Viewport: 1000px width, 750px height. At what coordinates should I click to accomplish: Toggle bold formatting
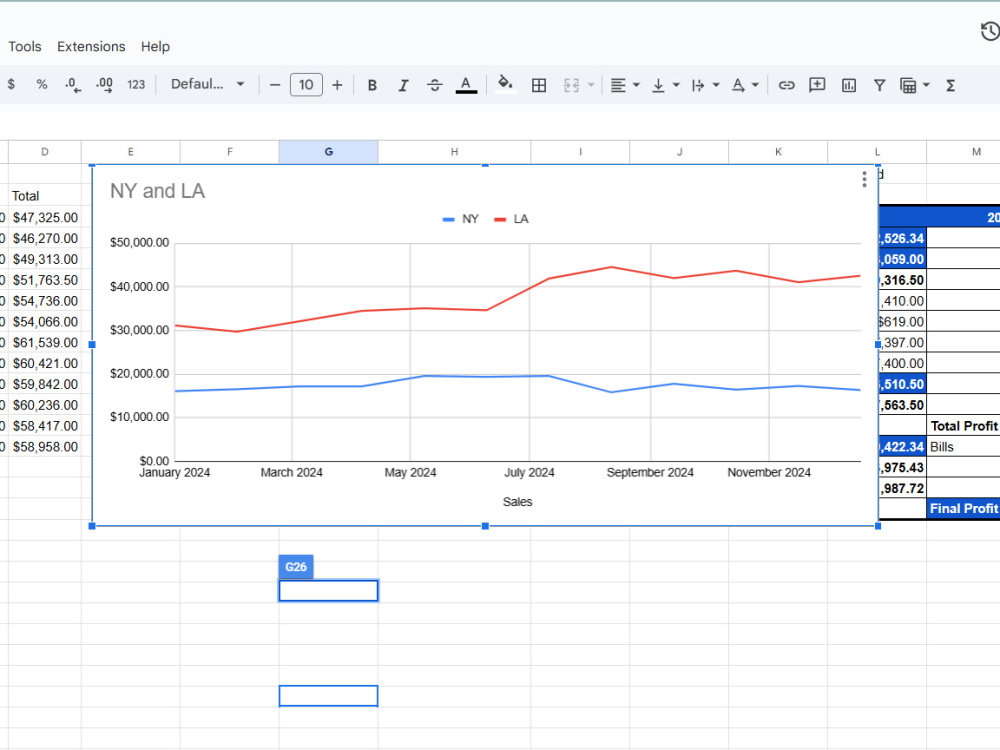tap(372, 85)
